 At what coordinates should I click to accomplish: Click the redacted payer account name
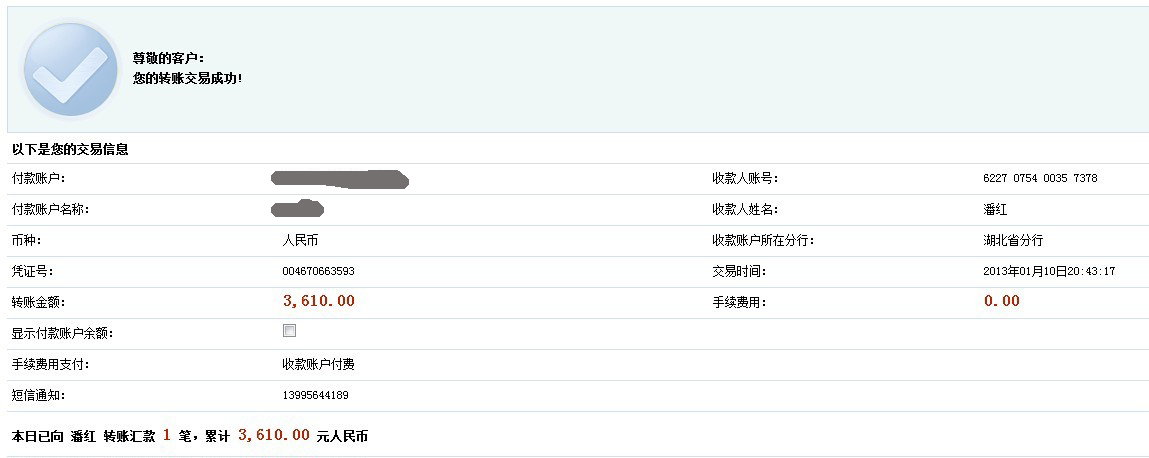pyautogui.click(x=298, y=209)
